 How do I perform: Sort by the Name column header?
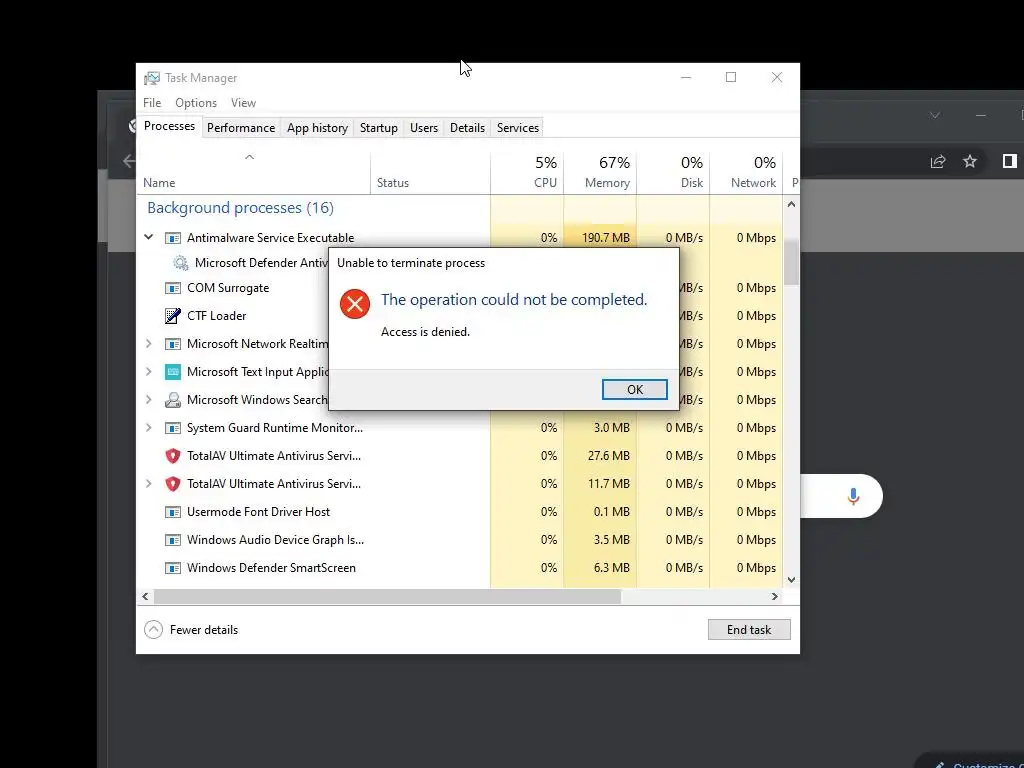pos(253,173)
